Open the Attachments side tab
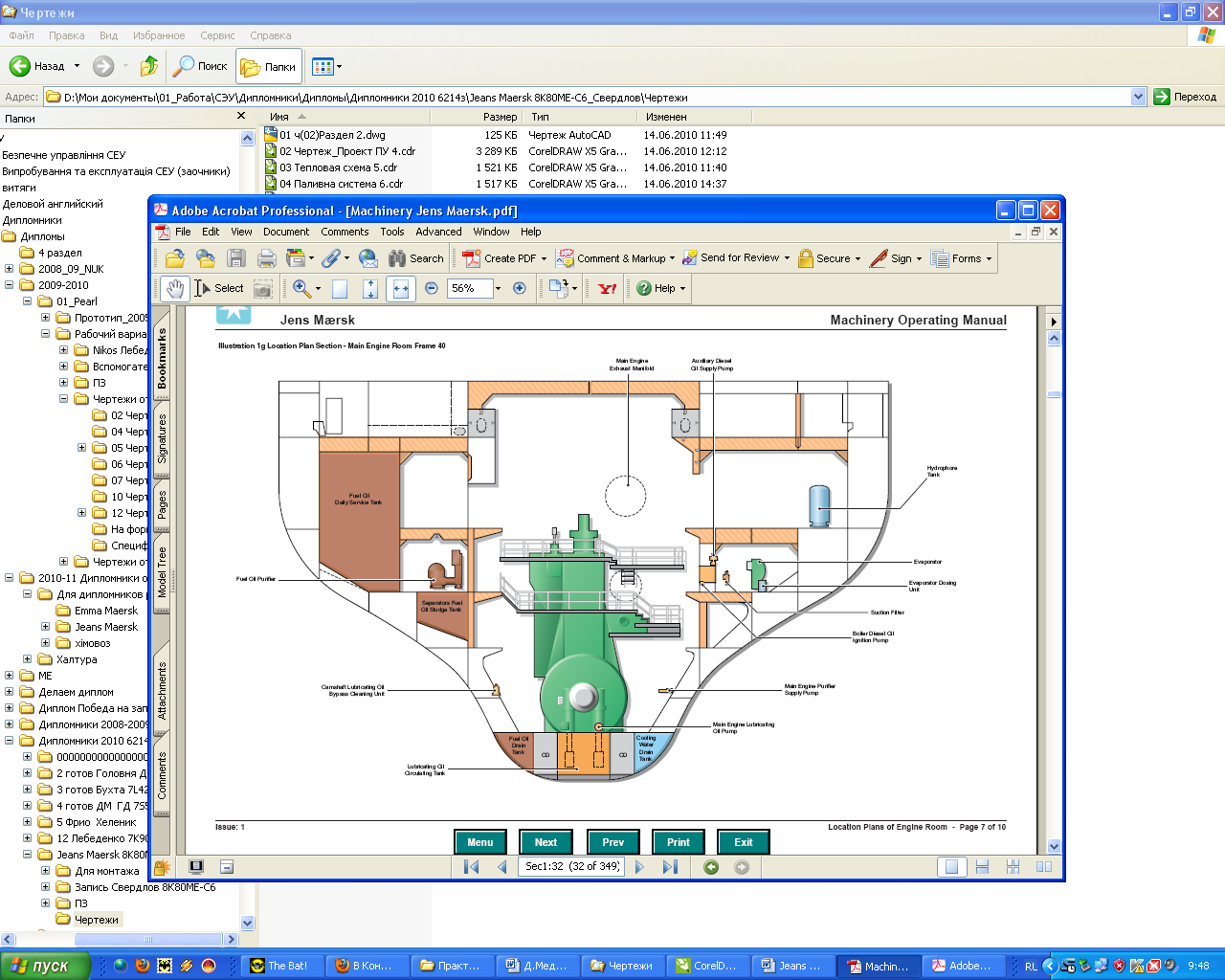This screenshot has height=980, width=1225. (x=162, y=691)
